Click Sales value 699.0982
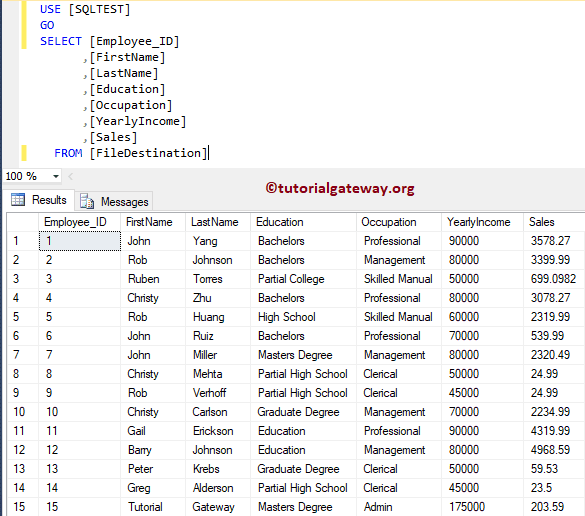Viewport: 585px width, 516px height. tap(554, 279)
